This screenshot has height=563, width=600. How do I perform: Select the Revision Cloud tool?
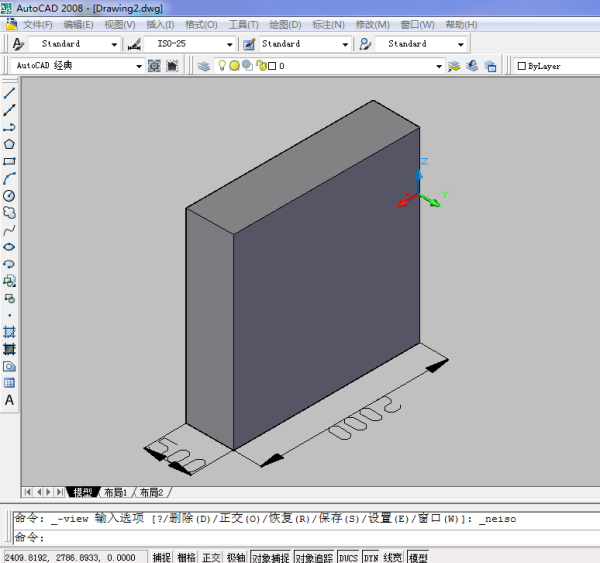pyautogui.click(x=9, y=212)
